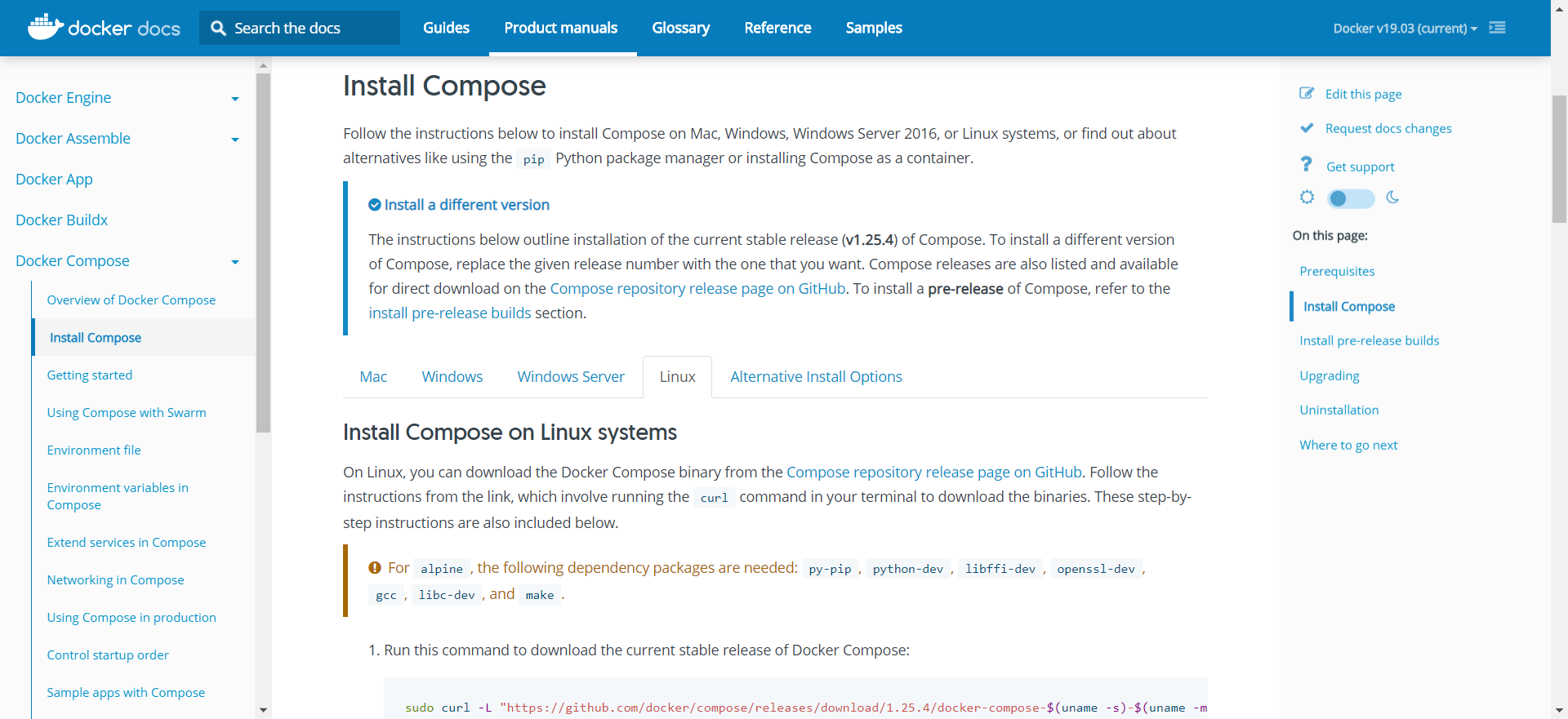
Task: Jump to Where to go next
Action: [x=1348, y=445]
